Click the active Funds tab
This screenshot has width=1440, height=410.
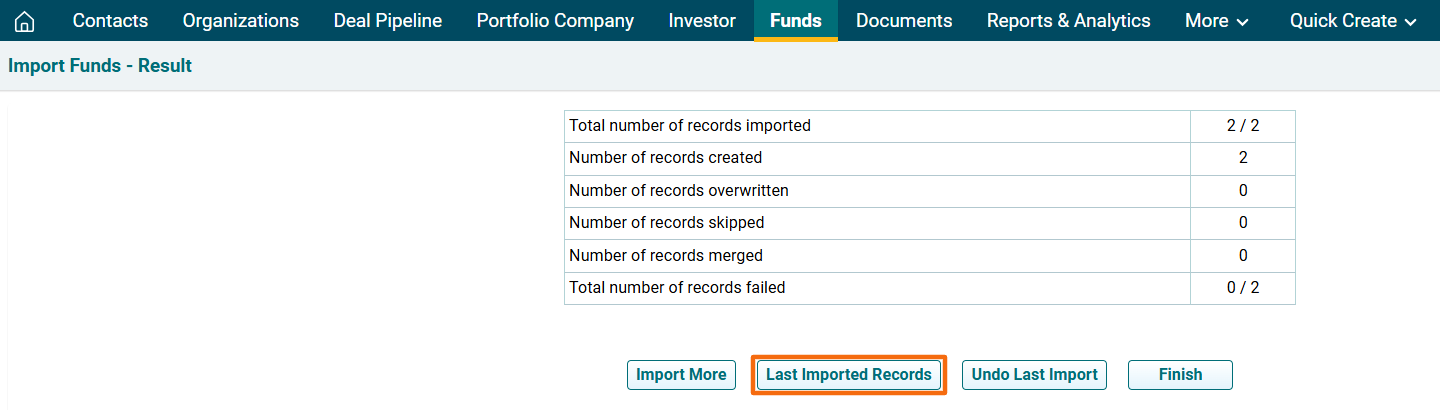pos(796,21)
